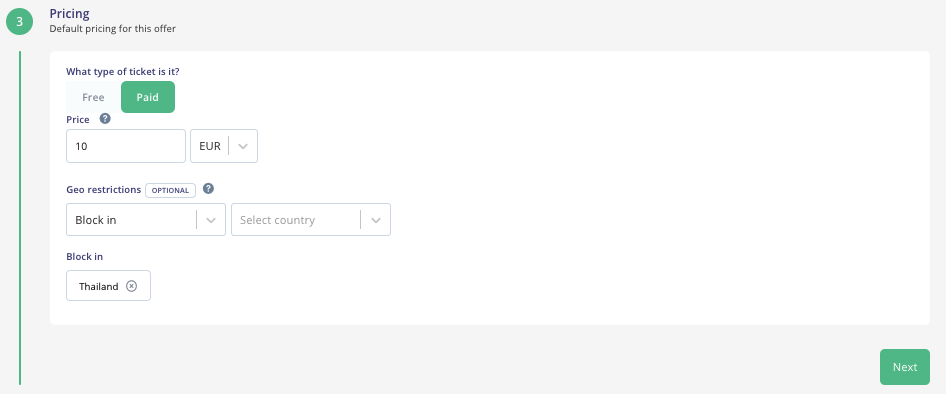Open the Block in restriction type dropdown
Viewport: 946px width, 394px height.
[x=146, y=220]
